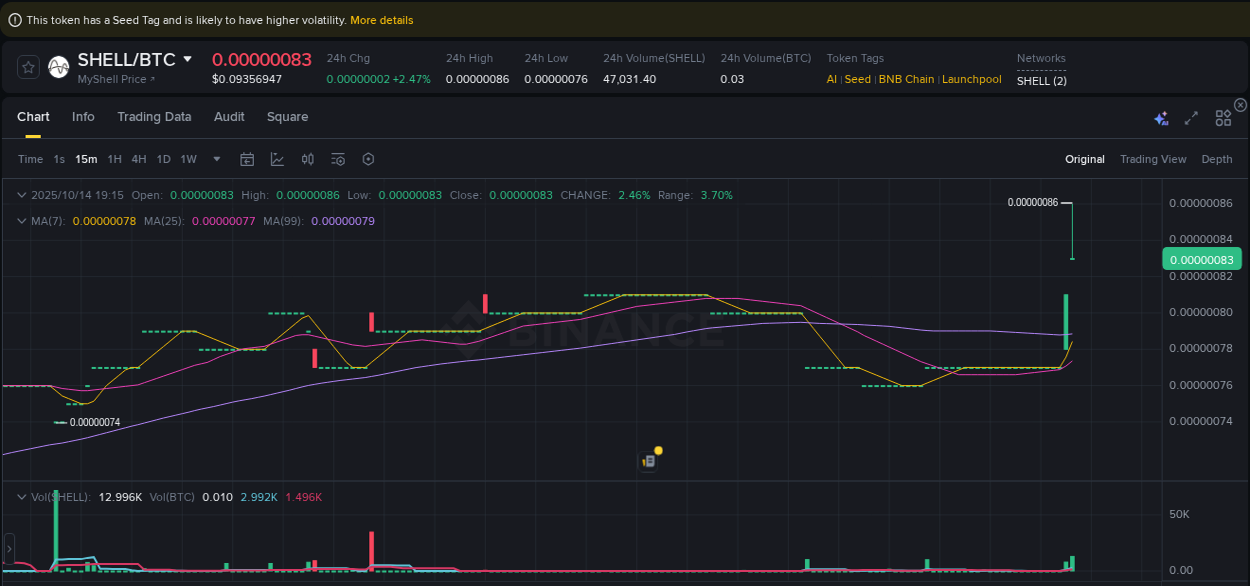The width and height of the screenshot is (1250, 586).
Task: Toggle the favorite star for SHELL/BTC
Action: (x=27, y=67)
